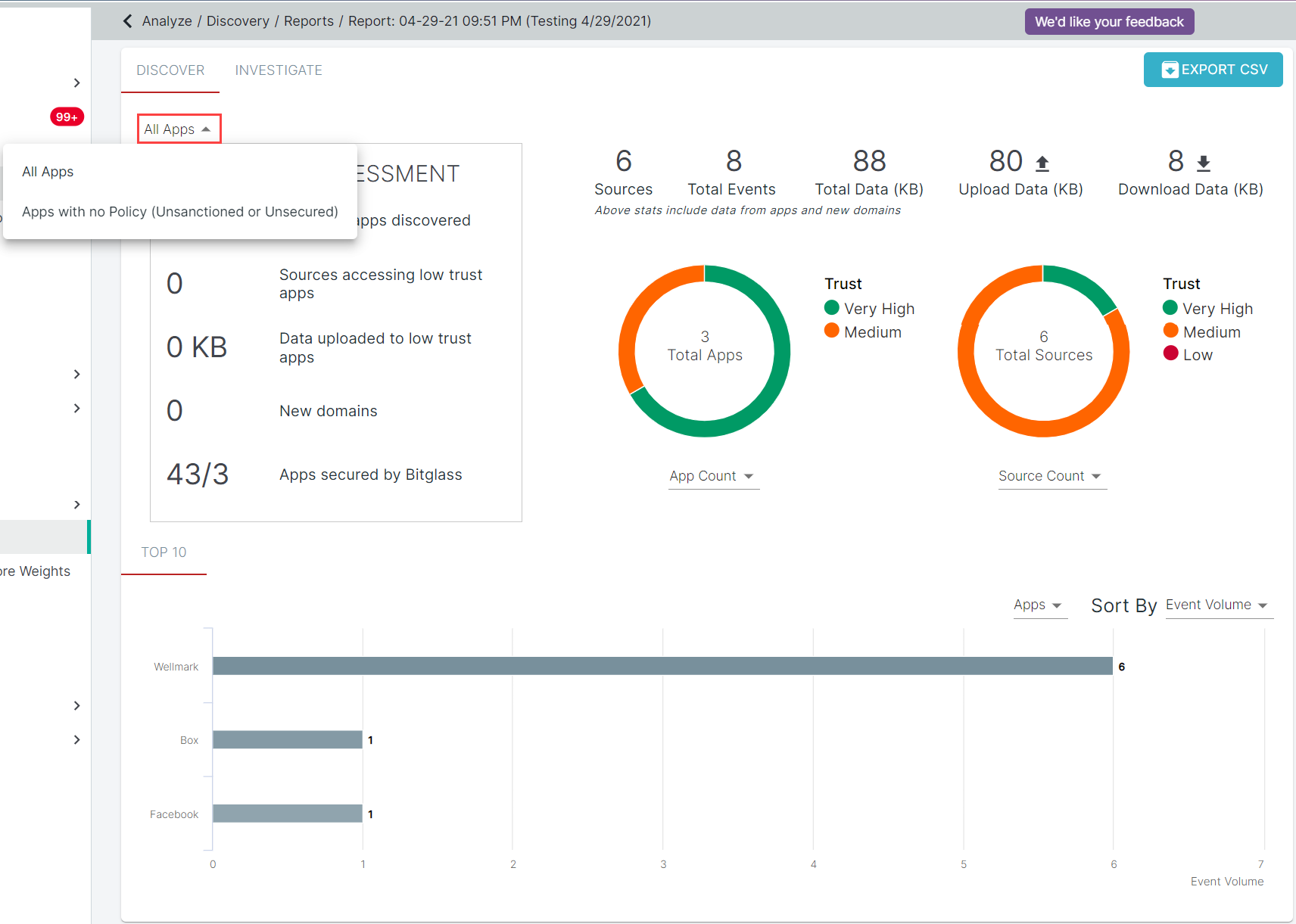Switch to the INVESTIGATE tab
This screenshot has height=924, width=1296.
point(279,70)
